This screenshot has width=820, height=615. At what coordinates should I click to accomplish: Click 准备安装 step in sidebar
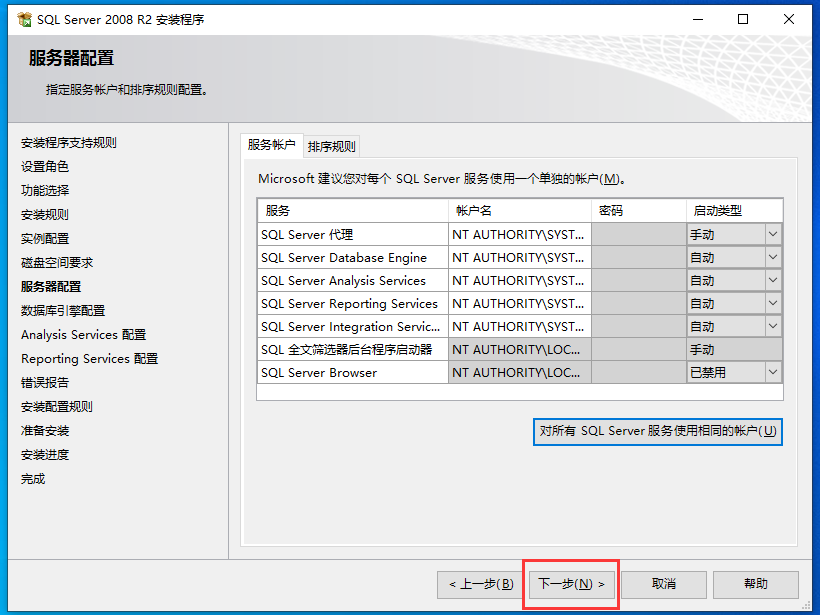pyautogui.click(x=45, y=431)
